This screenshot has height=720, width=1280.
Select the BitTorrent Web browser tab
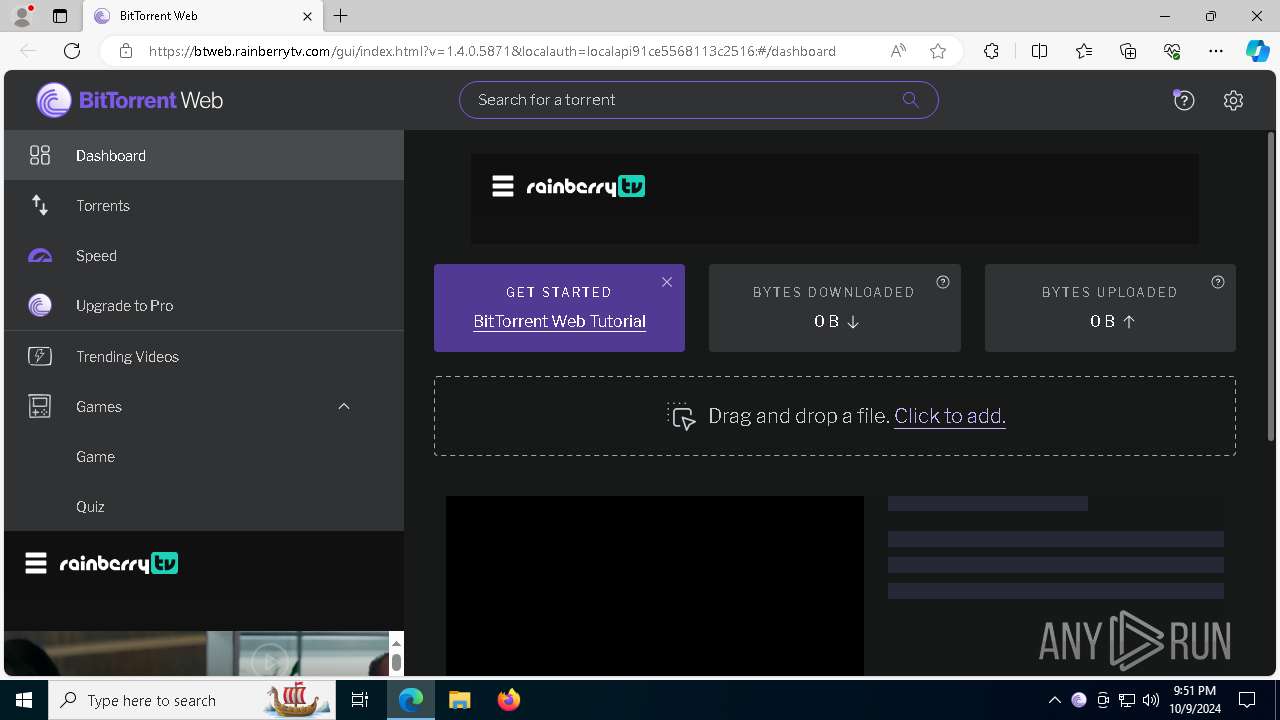click(x=202, y=16)
